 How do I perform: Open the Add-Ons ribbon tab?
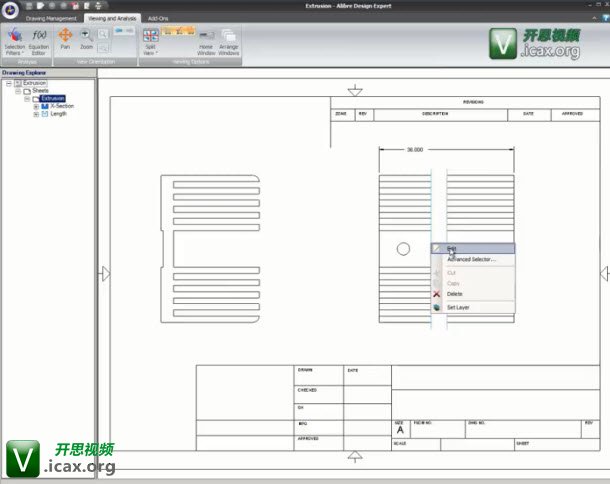coord(158,18)
